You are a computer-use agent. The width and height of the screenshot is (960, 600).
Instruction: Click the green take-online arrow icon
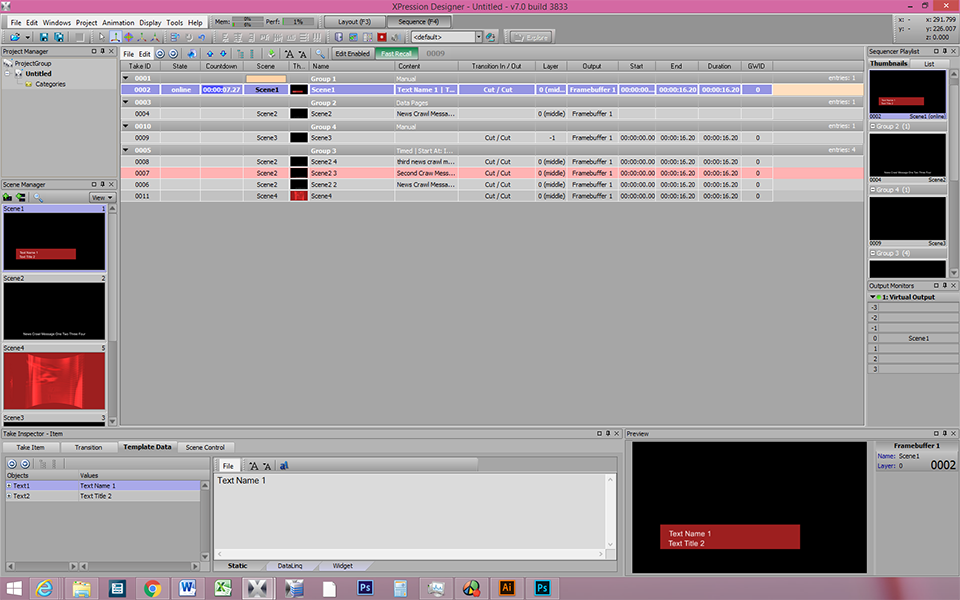pyautogui.click(x=272, y=53)
